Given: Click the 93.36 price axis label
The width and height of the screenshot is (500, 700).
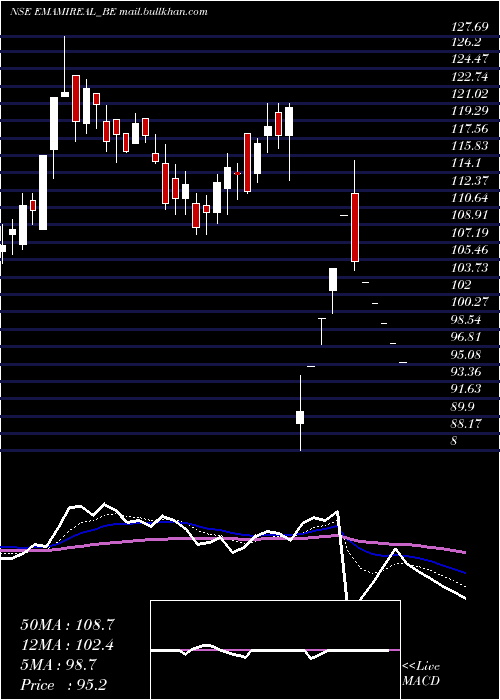Looking at the screenshot, I should point(468,372).
